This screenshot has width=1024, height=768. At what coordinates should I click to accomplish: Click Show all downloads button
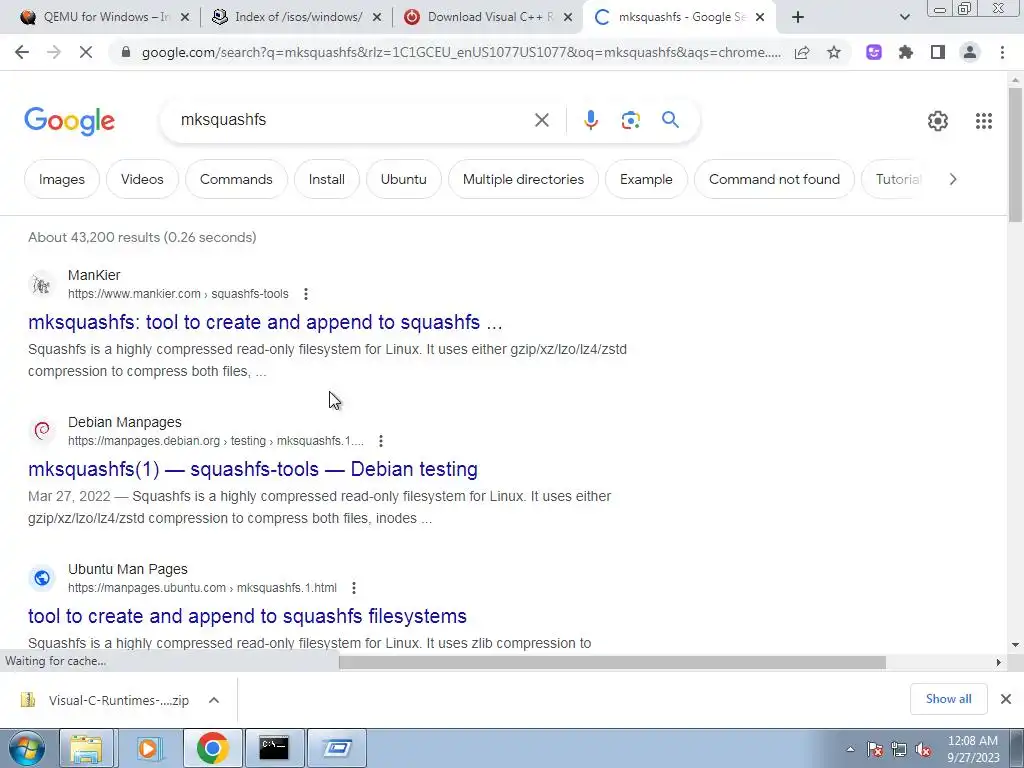click(948, 699)
